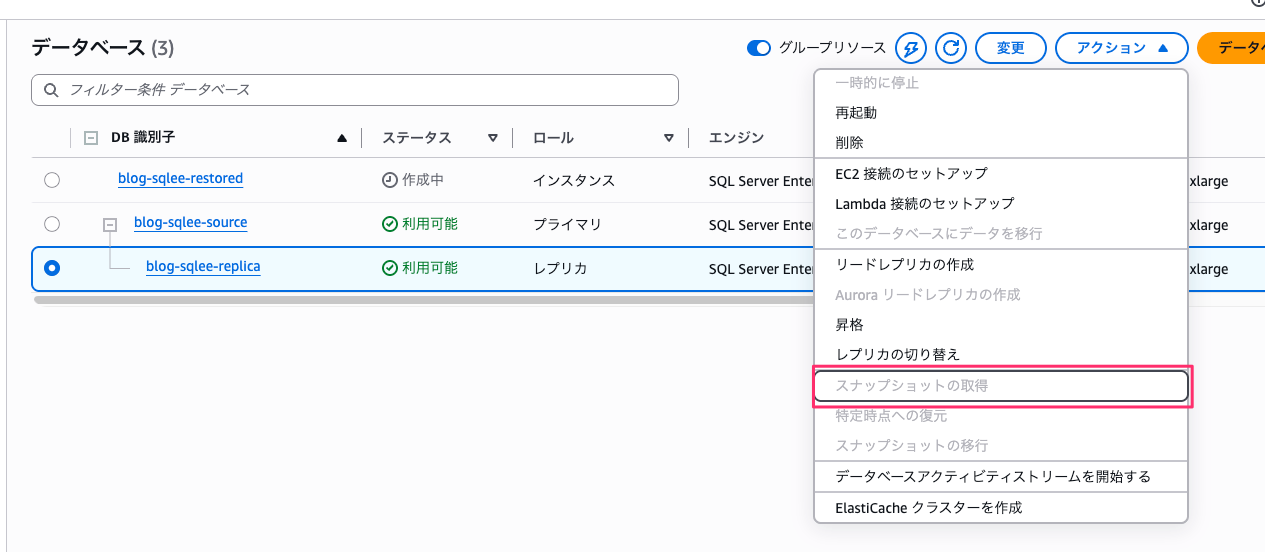
Task: Click the 変更 button
Action: click(1010, 48)
